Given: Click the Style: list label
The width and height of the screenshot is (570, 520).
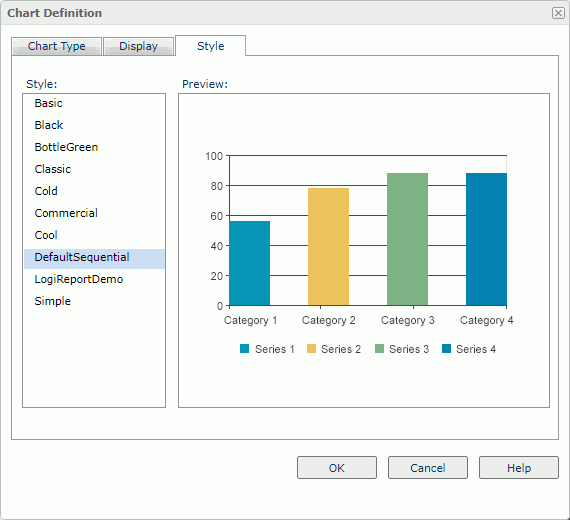Looking at the screenshot, I should (x=41, y=84).
